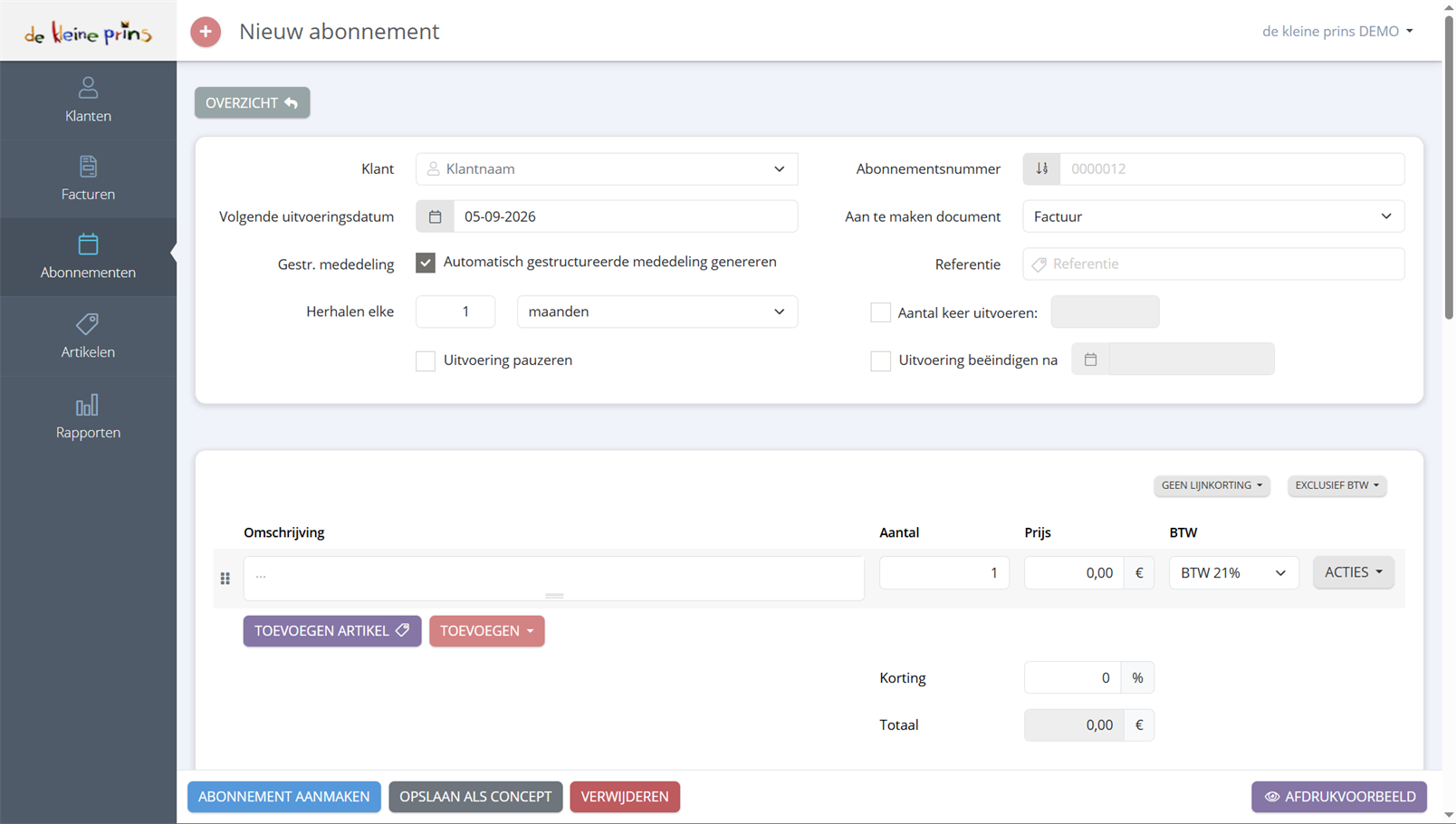Image resolution: width=1456 pixels, height=824 pixels.
Task: Enable the Uitvoering pauzeren checkbox
Action: 426,360
